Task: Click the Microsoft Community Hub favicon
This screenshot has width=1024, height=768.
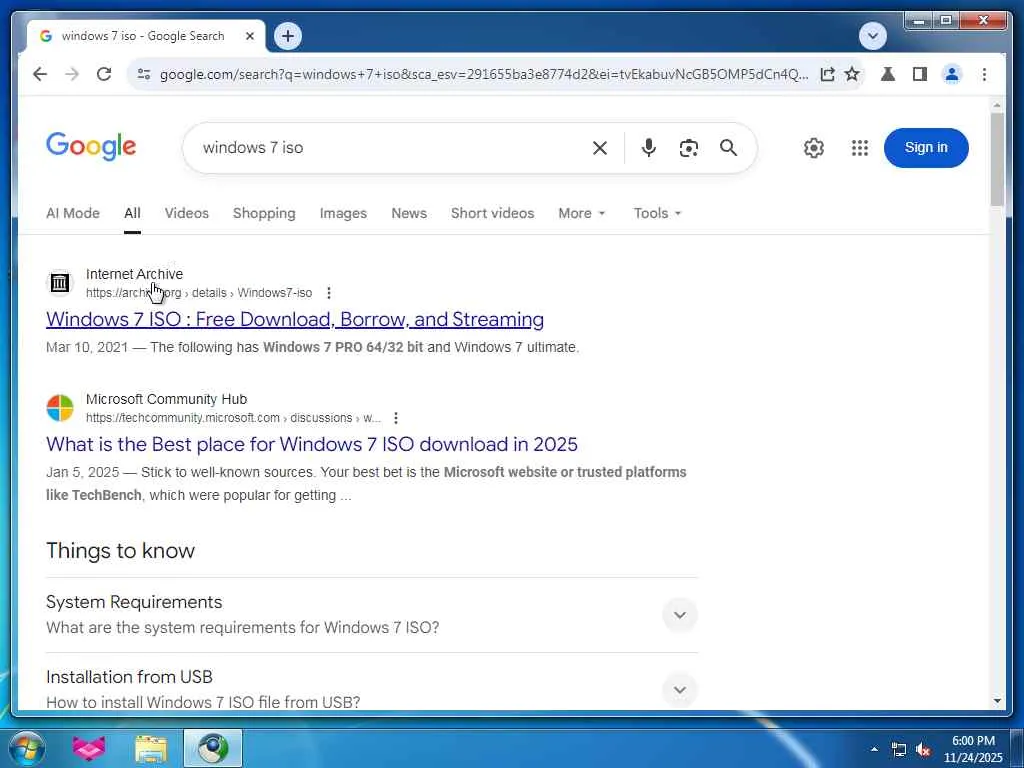Action: tap(60, 408)
